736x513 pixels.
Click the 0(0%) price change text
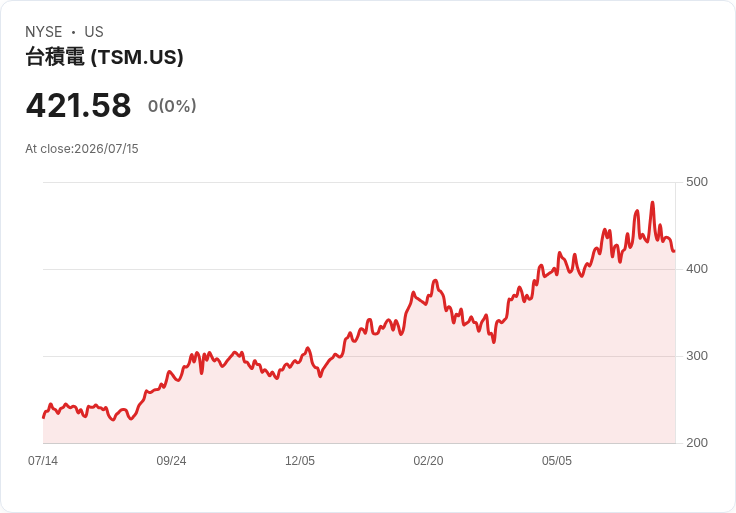pyautogui.click(x=172, y=106)
